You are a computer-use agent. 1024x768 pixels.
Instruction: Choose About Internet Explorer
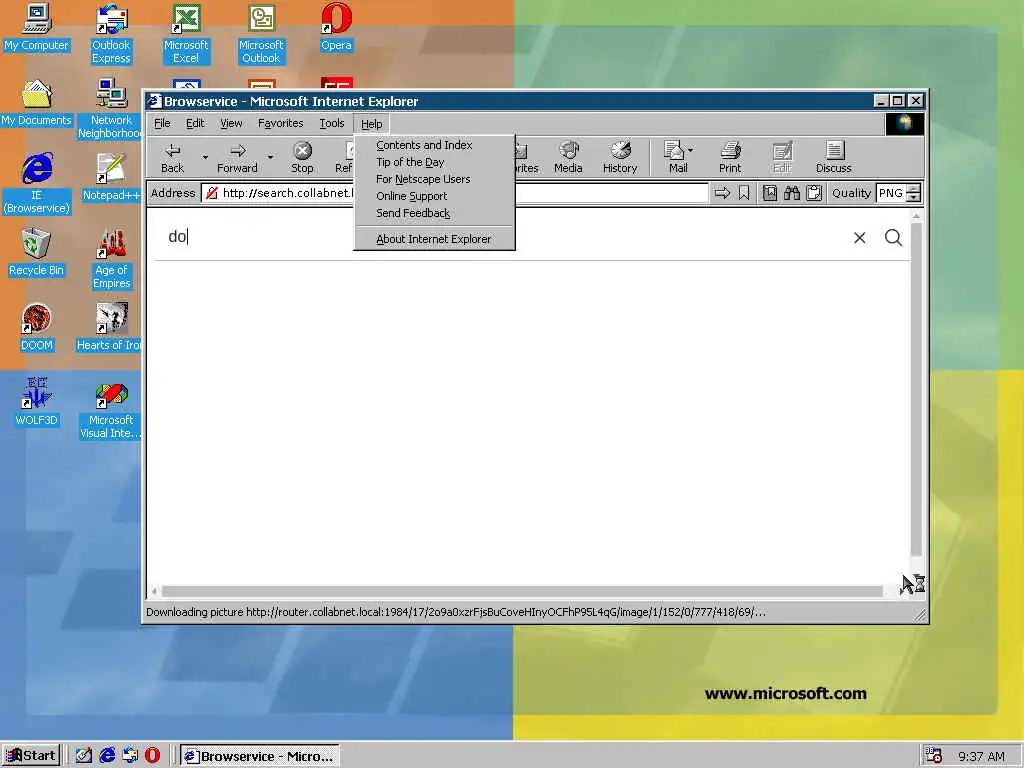(435, 239)
